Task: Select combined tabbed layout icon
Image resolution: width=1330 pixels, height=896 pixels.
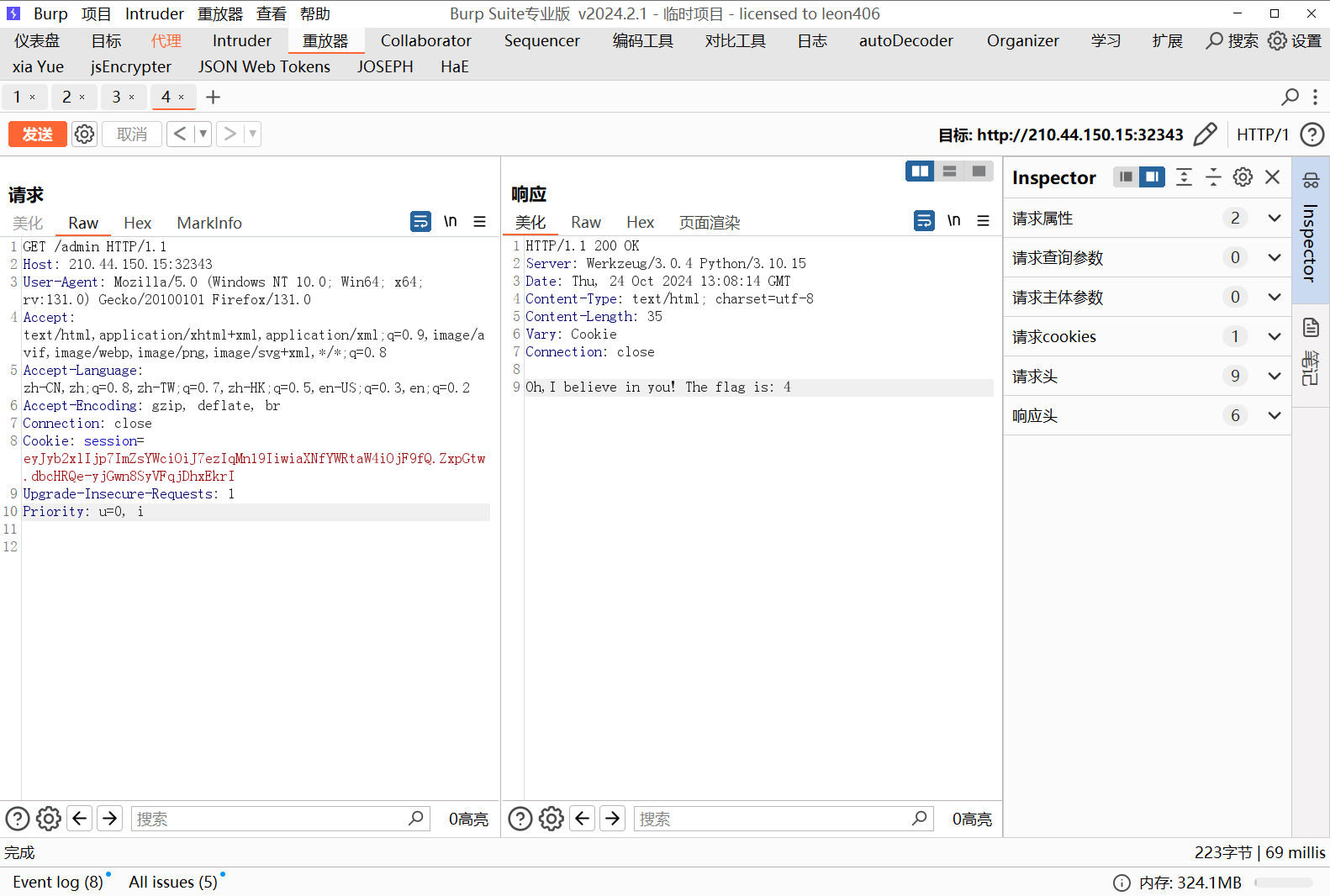Action: point(979,171)
